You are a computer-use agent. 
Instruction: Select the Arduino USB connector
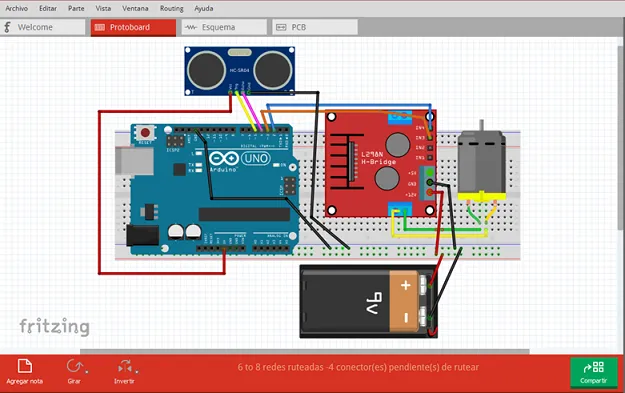(134, 161)
